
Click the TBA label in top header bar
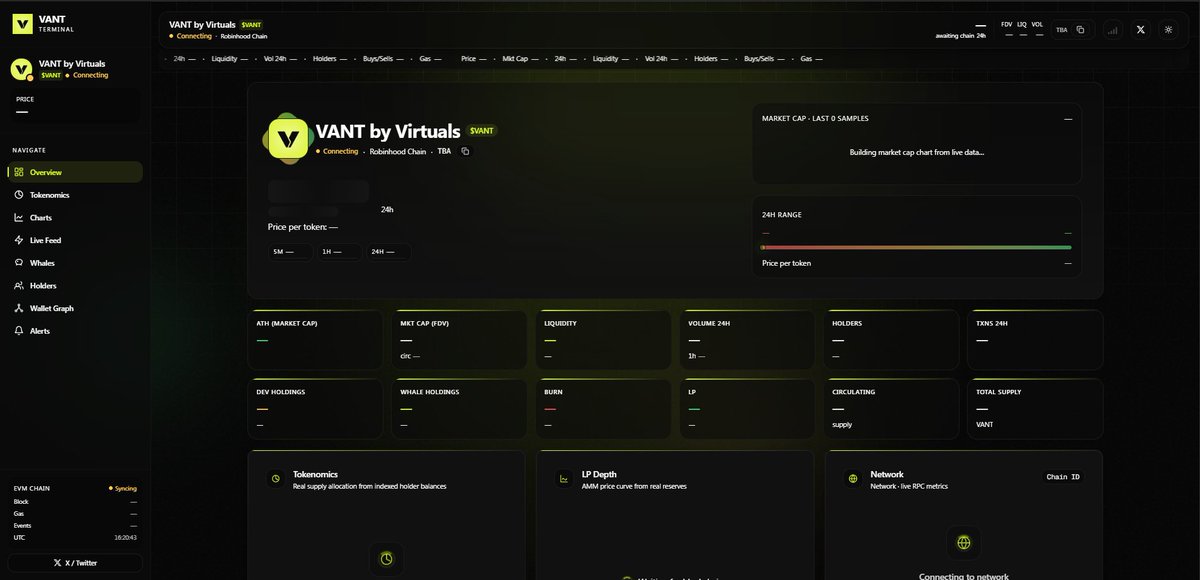(x=1061, y=30)
